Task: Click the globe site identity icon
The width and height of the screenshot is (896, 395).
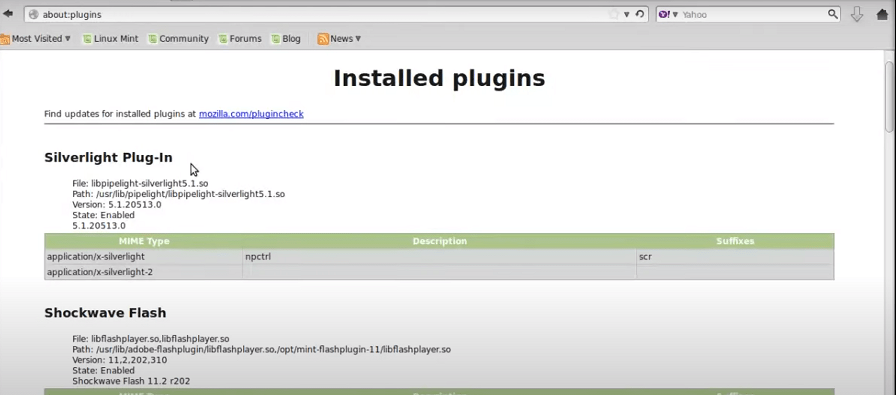Action: tap(33, 14)
